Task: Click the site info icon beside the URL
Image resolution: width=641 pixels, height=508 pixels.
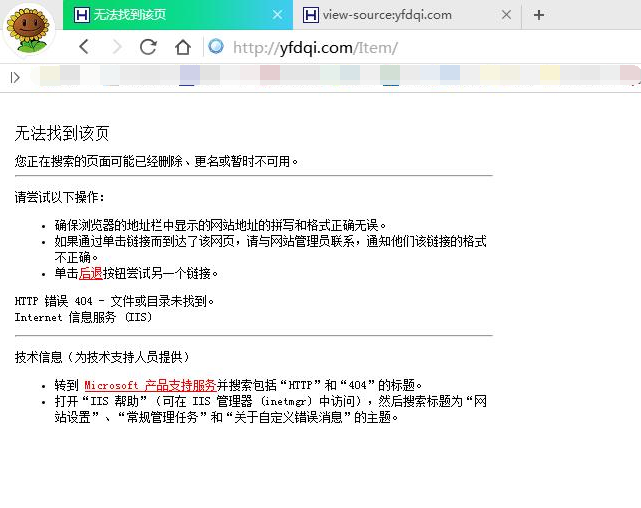Action: click(215, 47)
